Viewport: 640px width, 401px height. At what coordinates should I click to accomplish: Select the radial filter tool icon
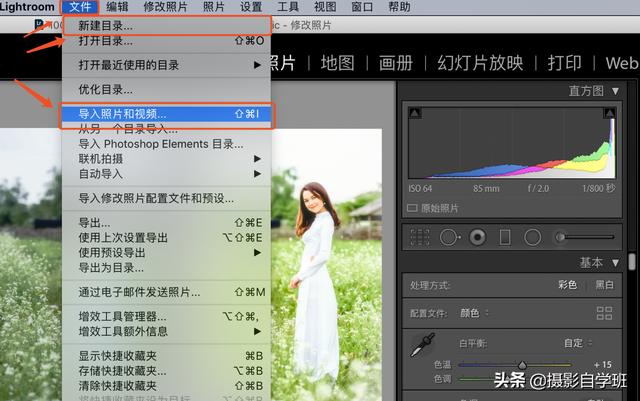(x=533, y=237)
